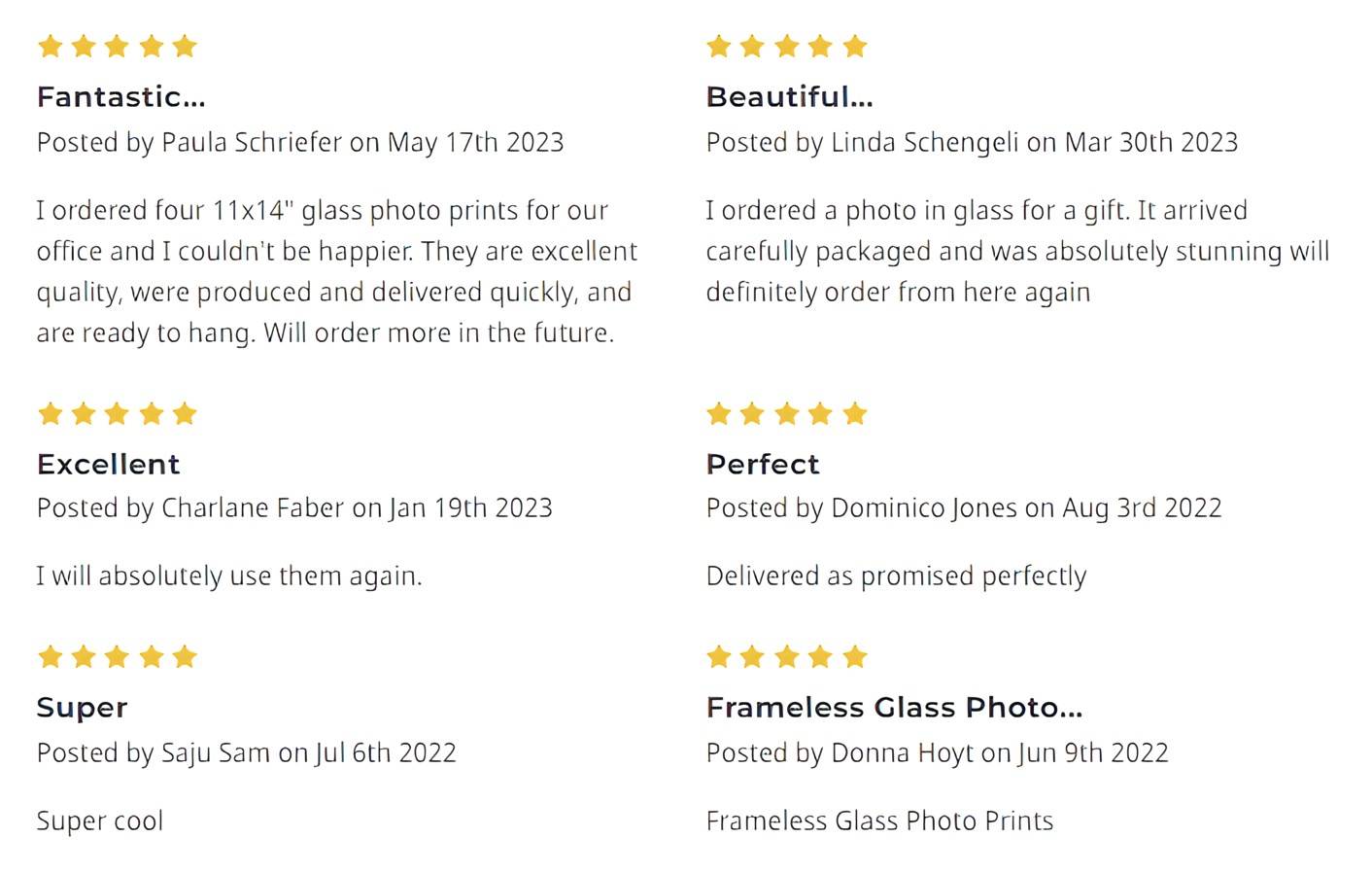Click the 'Delivered as promised perfectly' text
This screenshot has width=1372, height=873.
(896, 576)
